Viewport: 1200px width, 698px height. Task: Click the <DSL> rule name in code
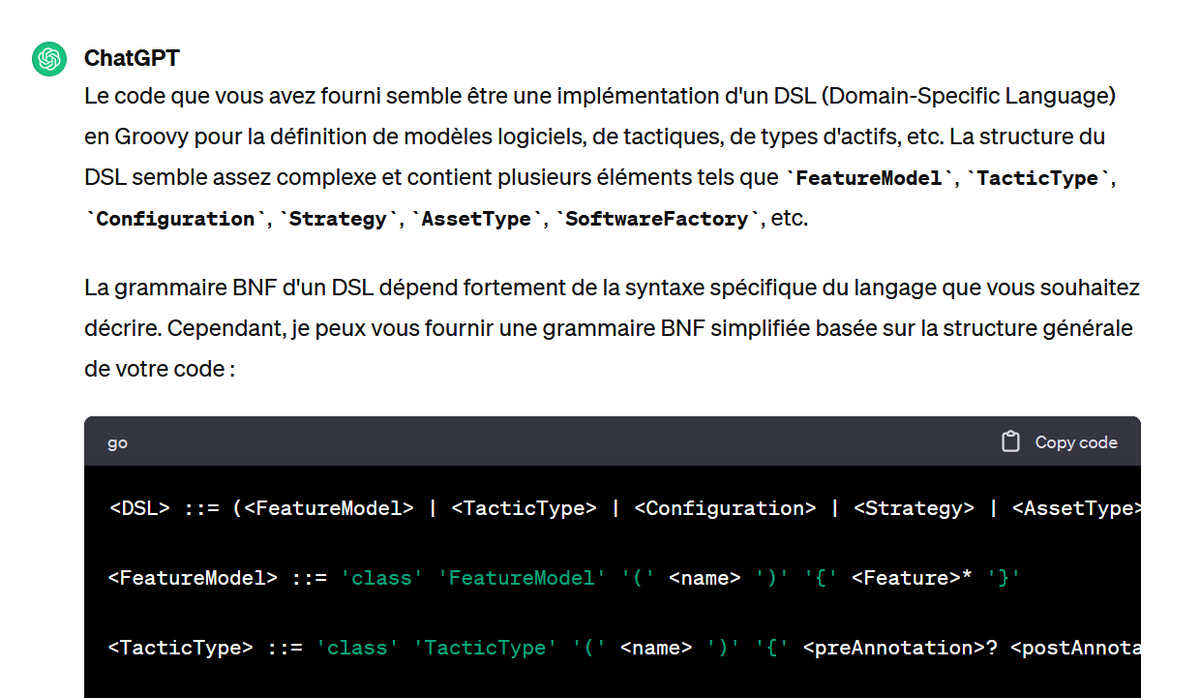pyautogui.click(x=140, y=508)
